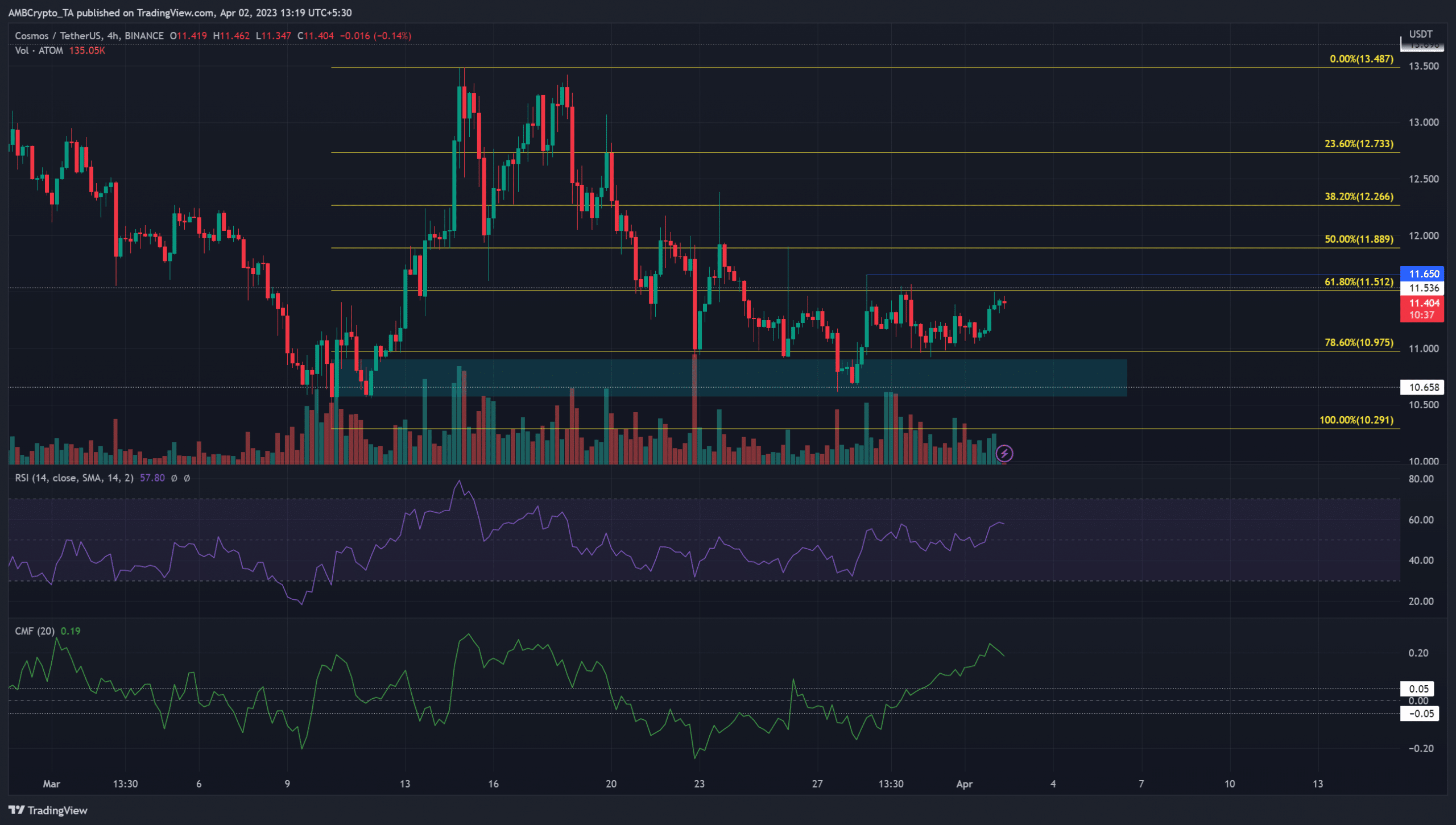The height and width of the screenshot is (825, 1456).
Task: Click the AMBCrypto_TA published header text
Action: (180, 13)
